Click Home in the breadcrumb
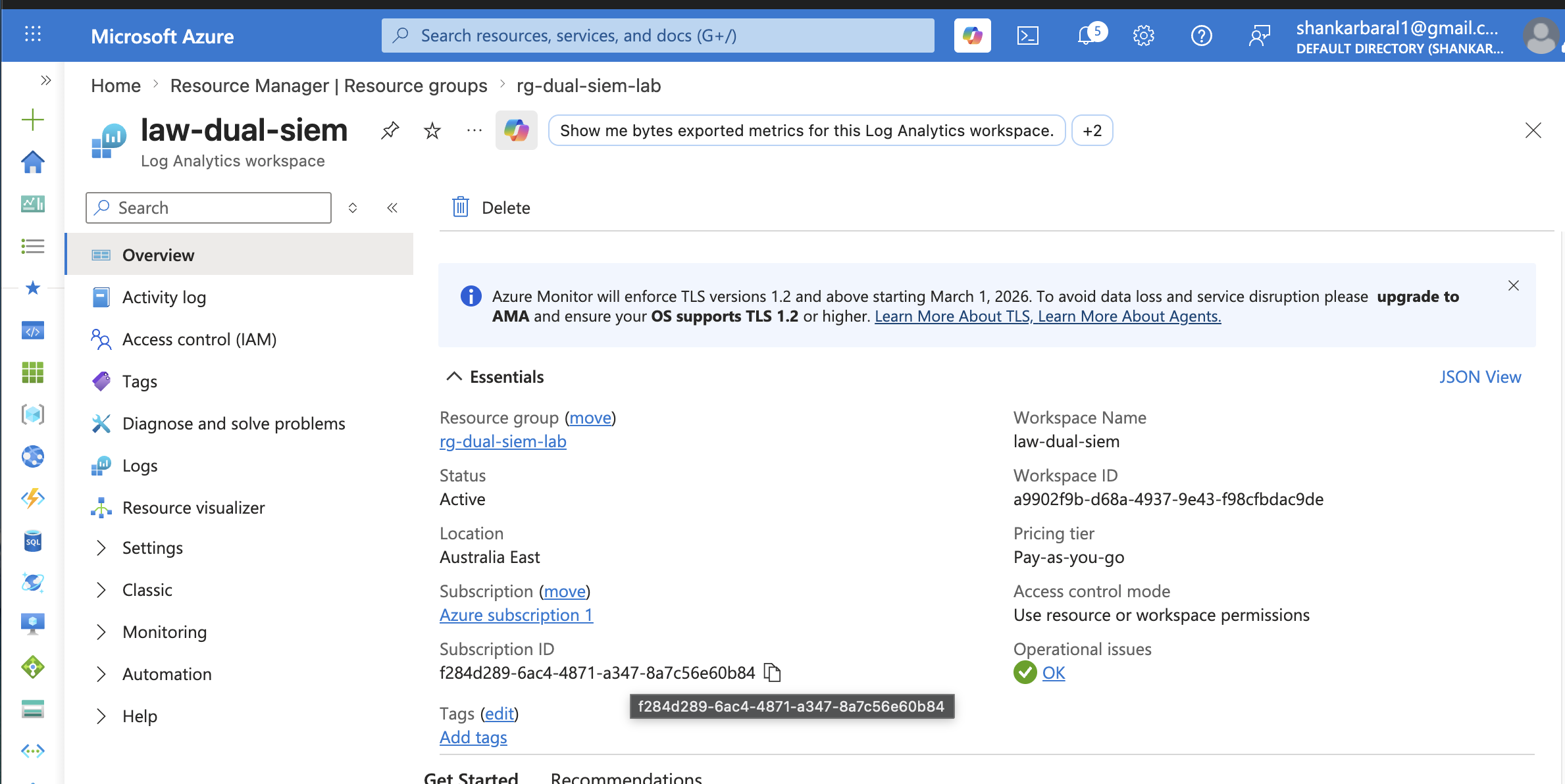The image size is (1565, 784). [x=116, y=86]
